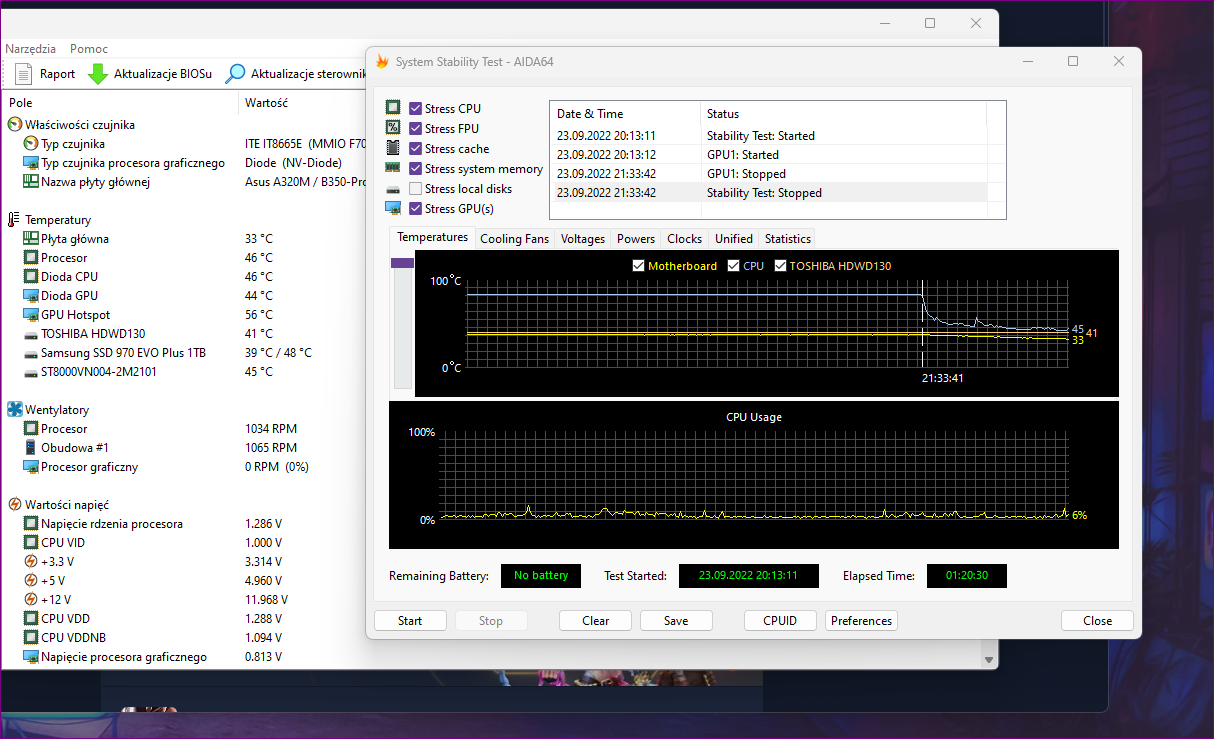Click the monitor icon beside Stress GPU(s)
The height and width of the screenshot is (739, 1214).
tap(393, 208)
